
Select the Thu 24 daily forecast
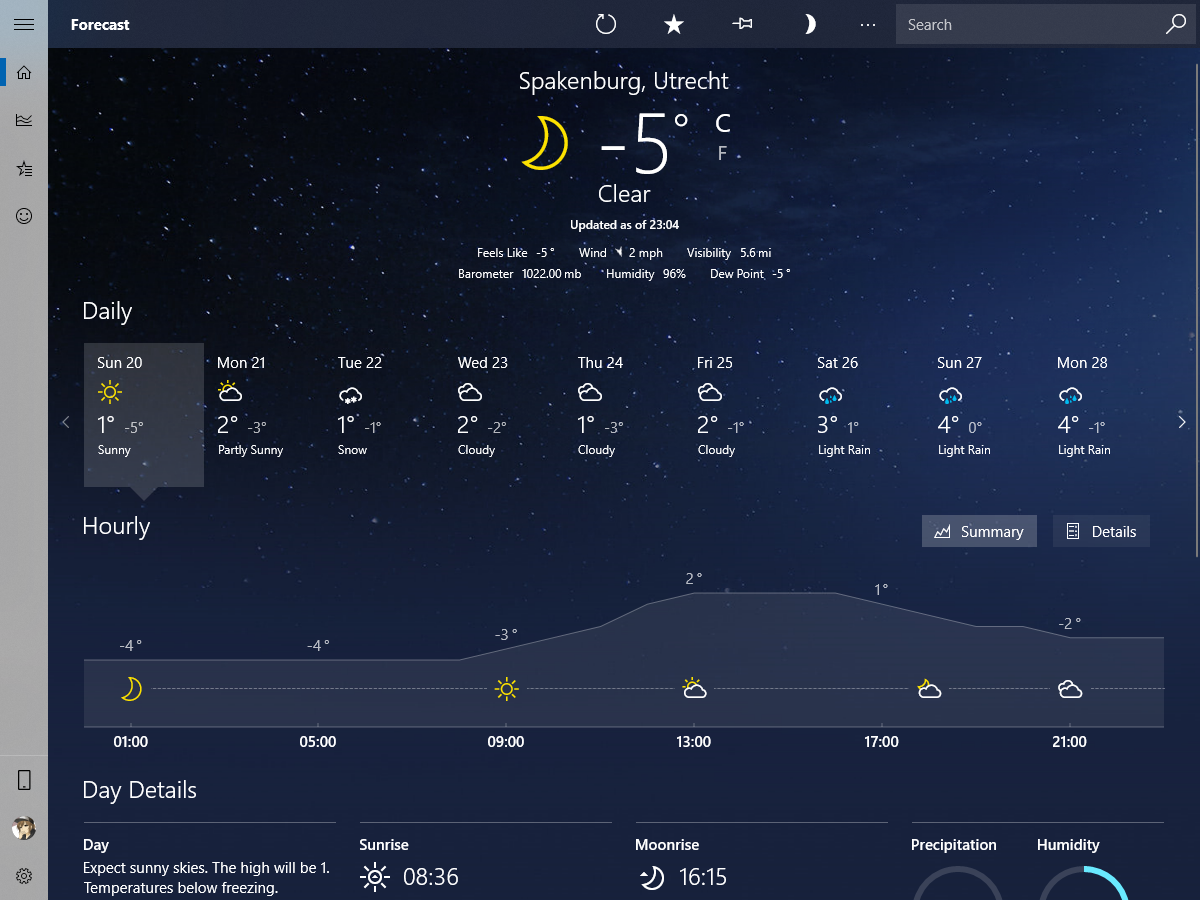pos(624,415)
